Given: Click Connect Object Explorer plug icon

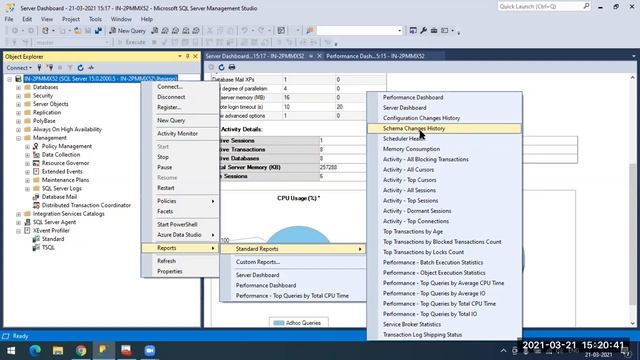Looking at the screenshot, I should coord(39,68).
